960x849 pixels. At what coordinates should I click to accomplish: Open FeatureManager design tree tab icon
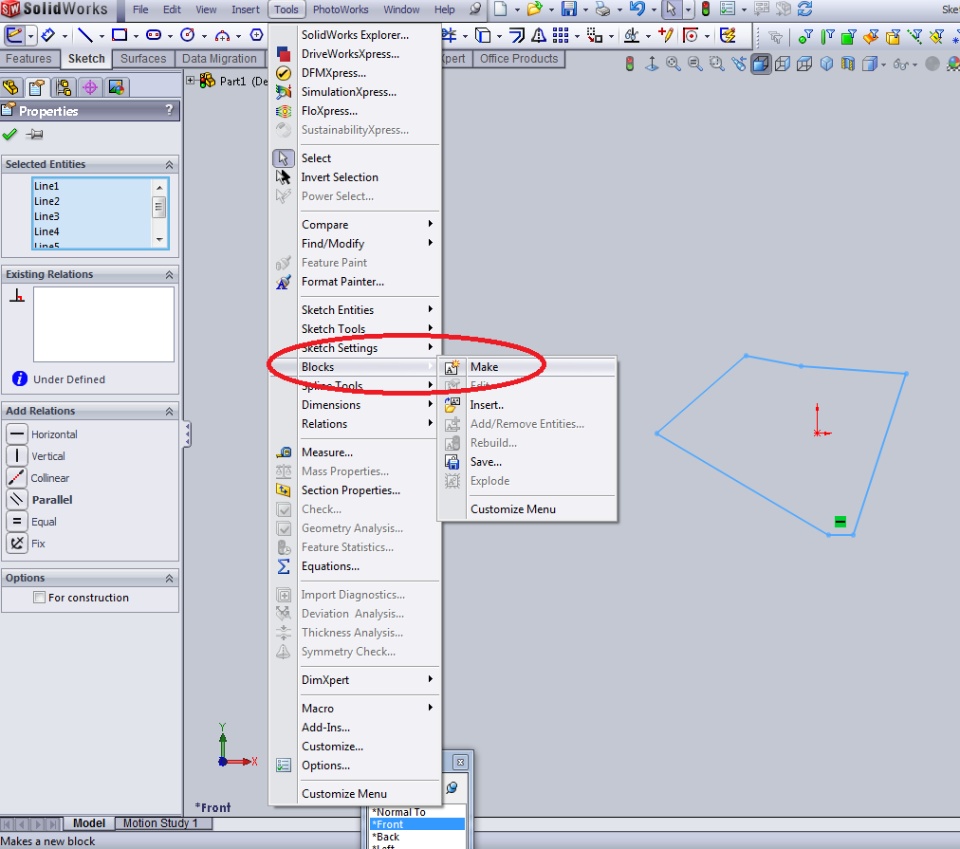tap(10, 88)
